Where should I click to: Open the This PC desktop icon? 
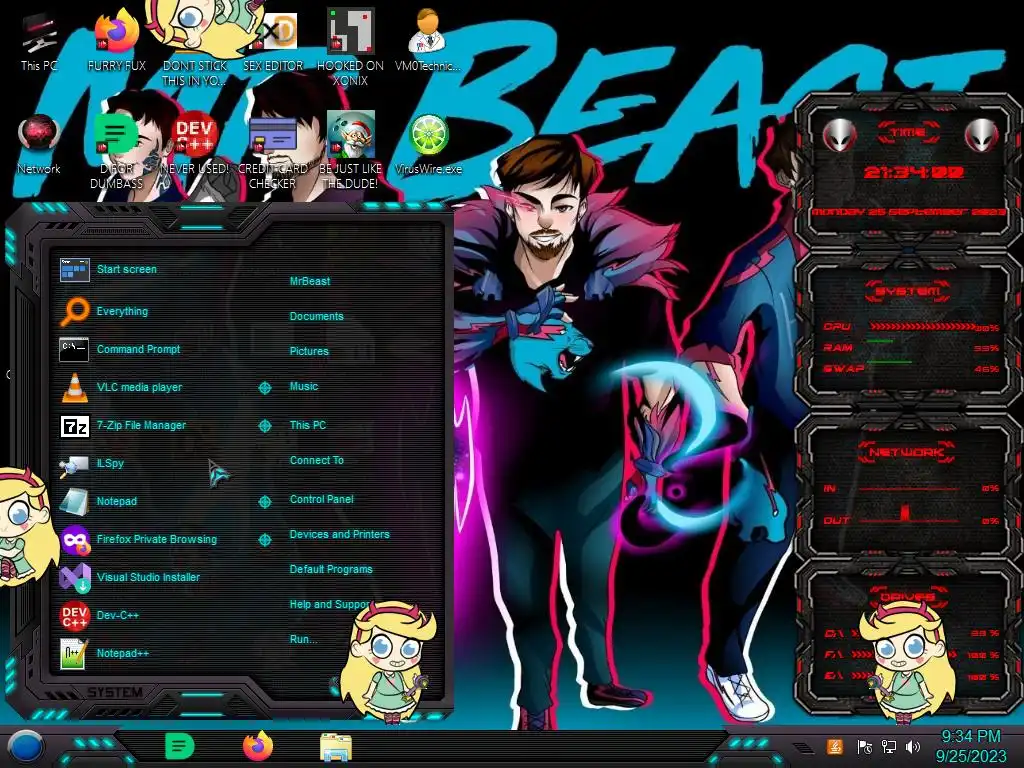pos(39,42)
